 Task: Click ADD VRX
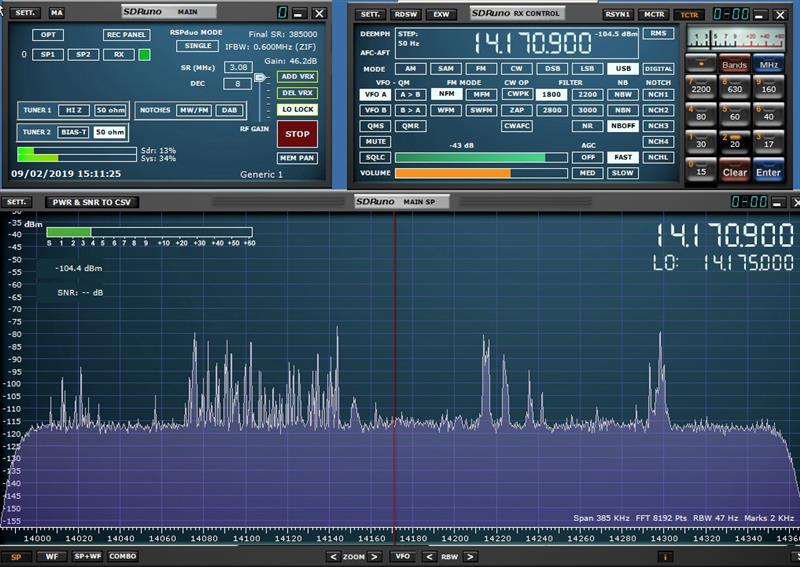point(297,77)
